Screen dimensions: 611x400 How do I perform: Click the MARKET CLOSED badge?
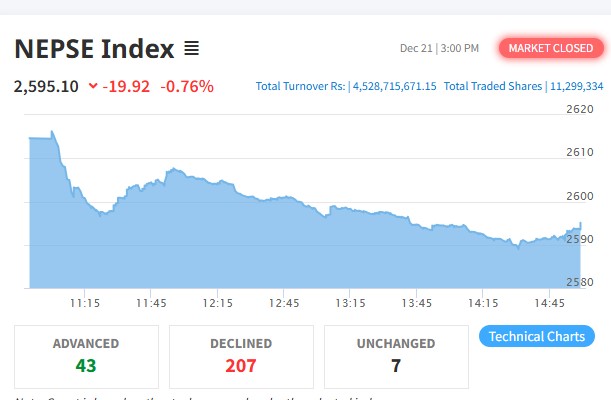[551, 48]
